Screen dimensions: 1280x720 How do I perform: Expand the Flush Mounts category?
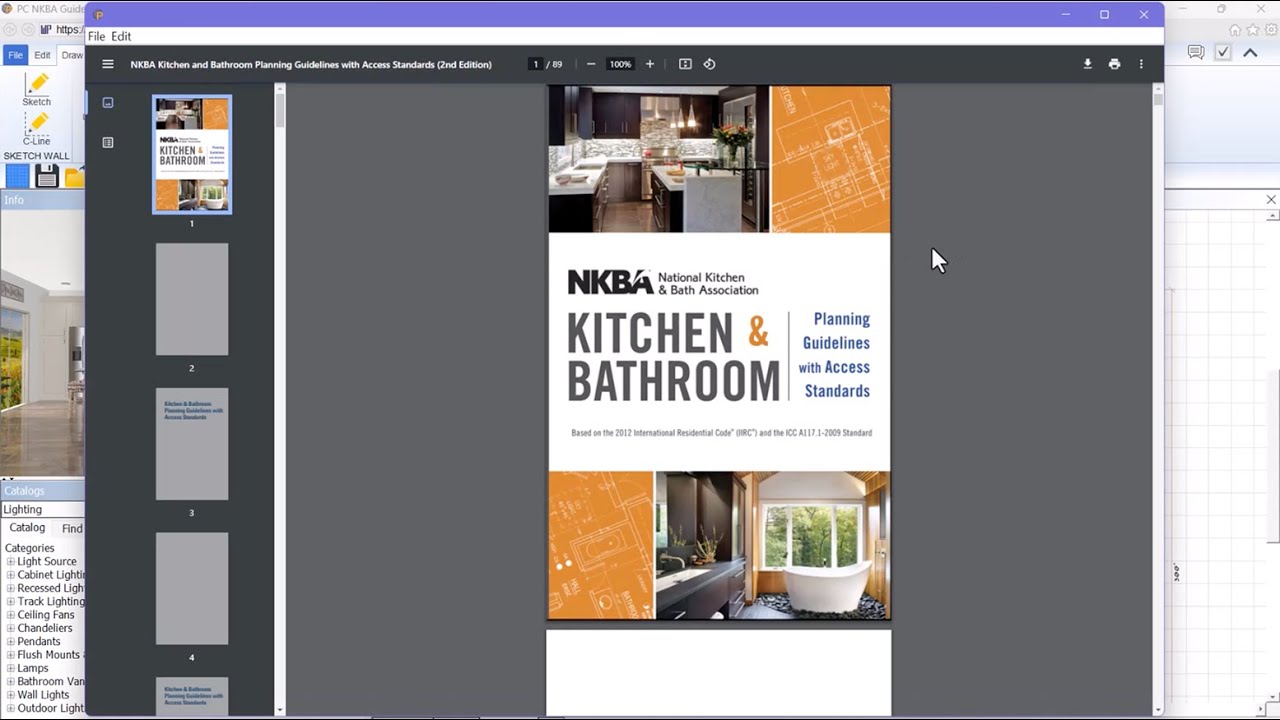[x=11, y=655]
